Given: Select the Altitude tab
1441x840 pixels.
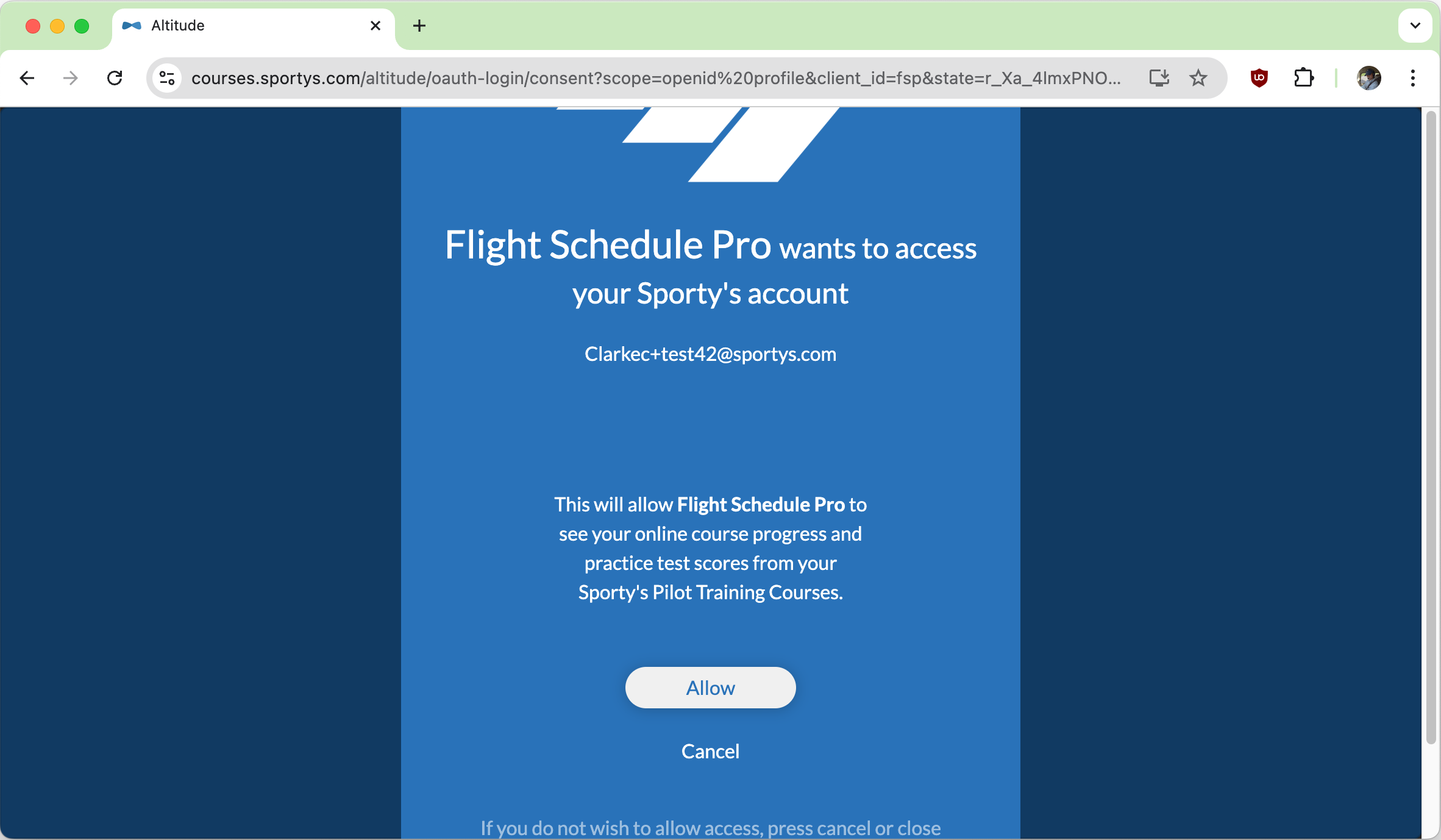Looking at the screenshot, I should click(x=244, y=26).
